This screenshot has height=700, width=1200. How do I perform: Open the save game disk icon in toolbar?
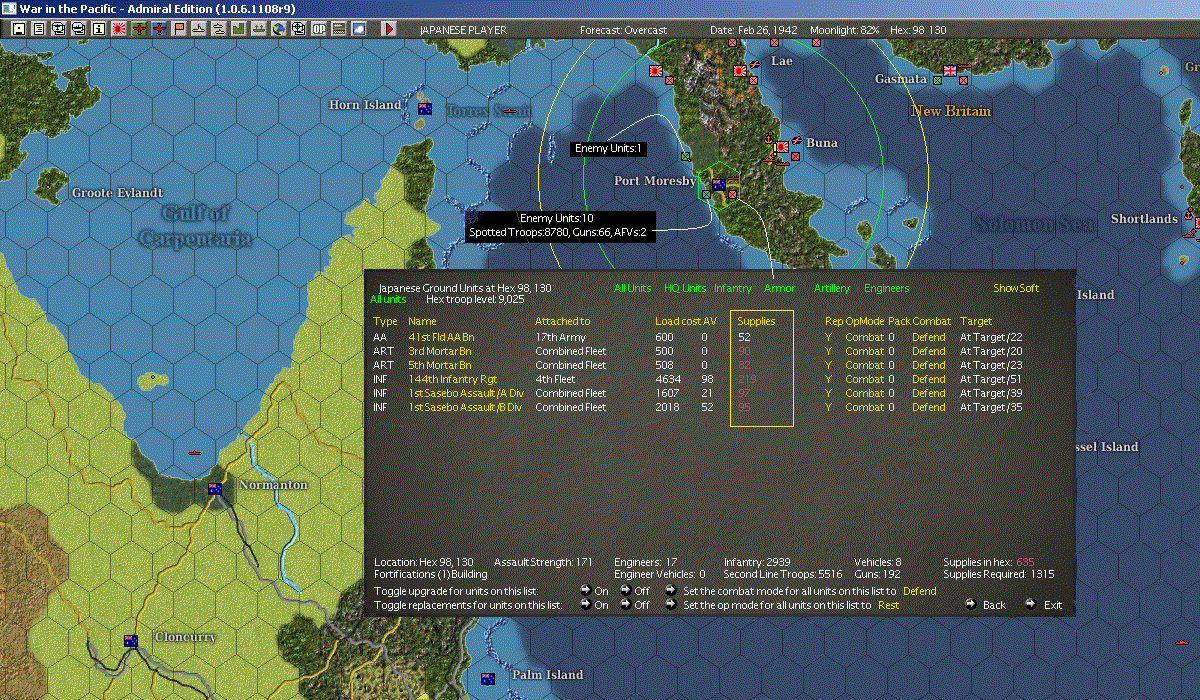[x=19, y=29]
